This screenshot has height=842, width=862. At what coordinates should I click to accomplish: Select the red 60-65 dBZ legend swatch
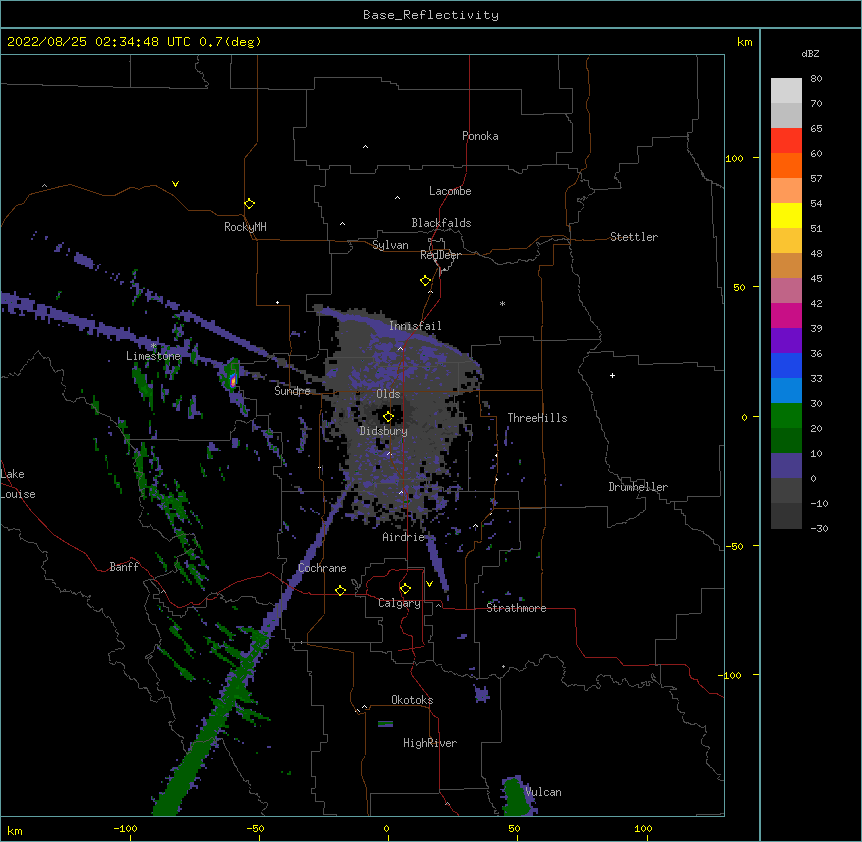[786, 141]
